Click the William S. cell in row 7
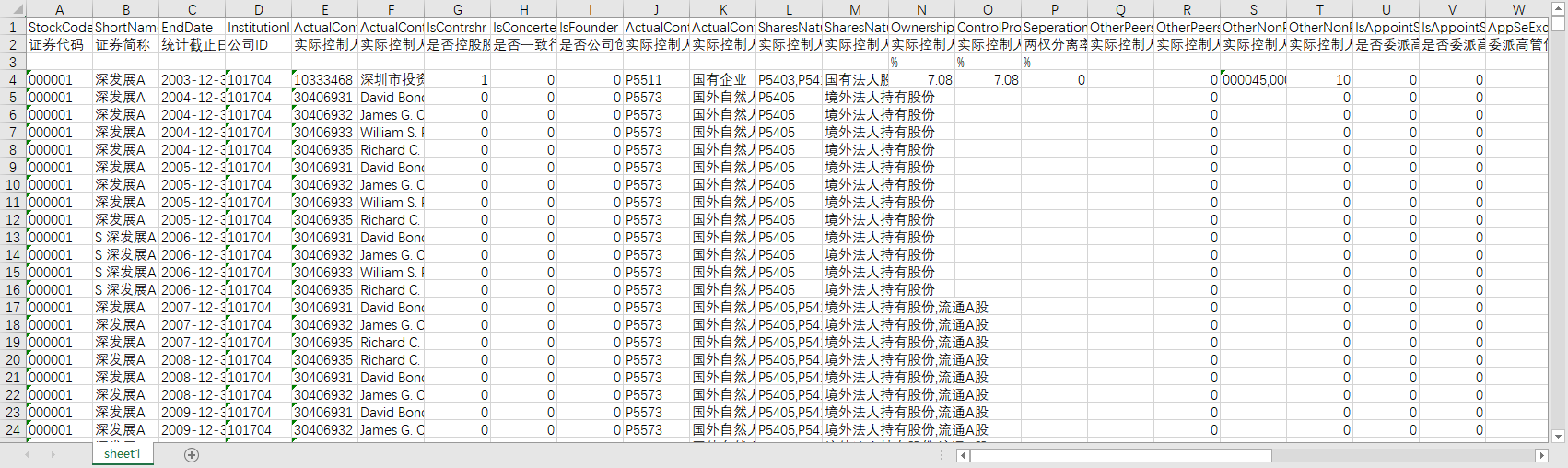The height and width of the screenshot is (468, 1568). [392, 133]
